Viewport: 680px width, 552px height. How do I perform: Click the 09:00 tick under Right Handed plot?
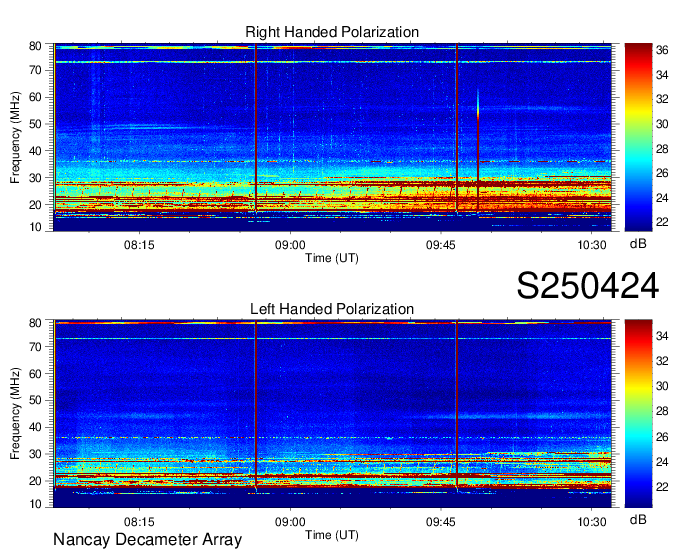(290, 245)
